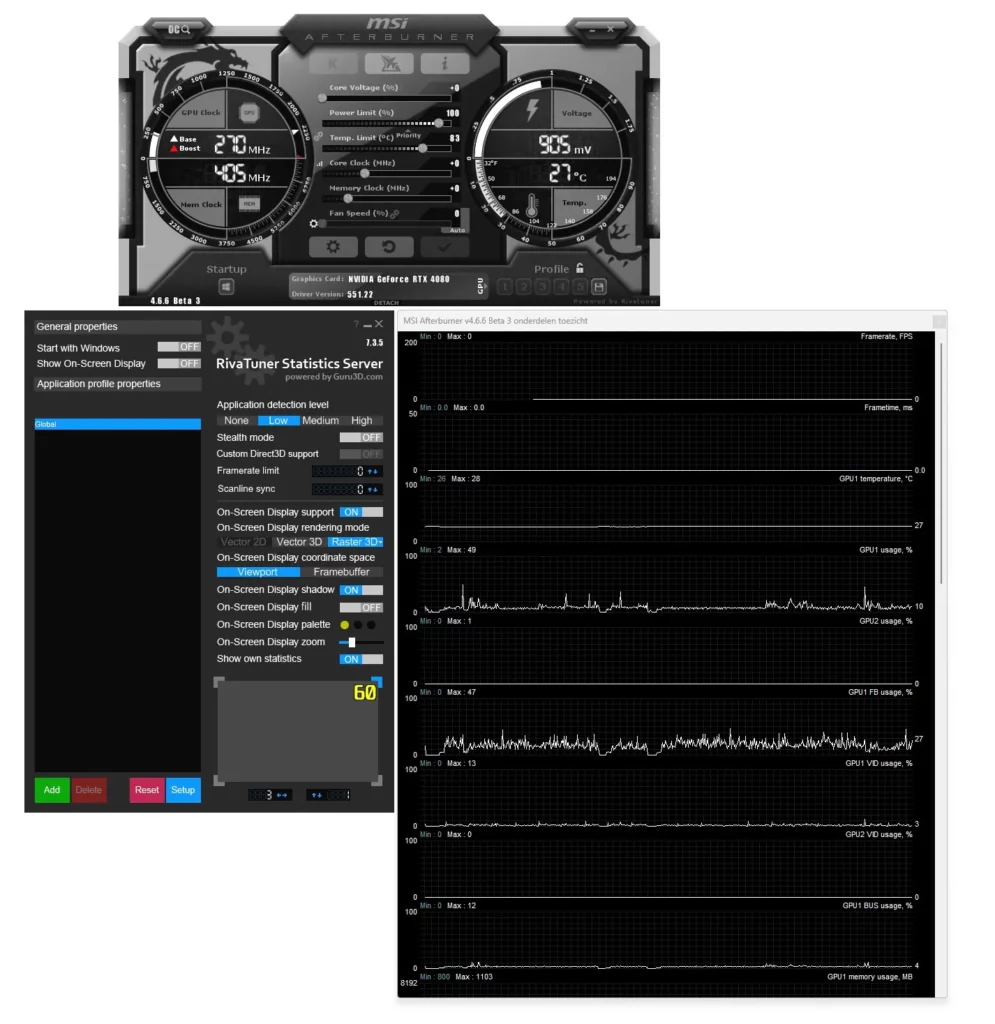Turn off On-Screen Display shadow
This screenshot has width=995, height=1024.
(x=361, y=590)
